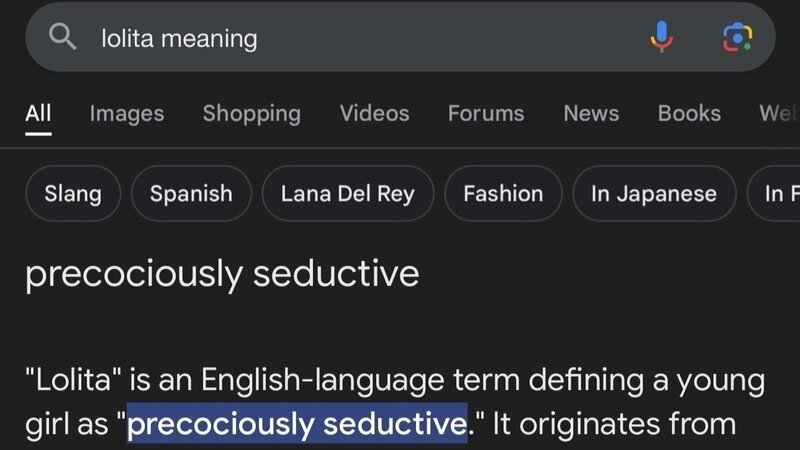The height and width of the screenshot is (450, 800).
Task: Tap the Spanish filter chip
Action: pos(191,193)
